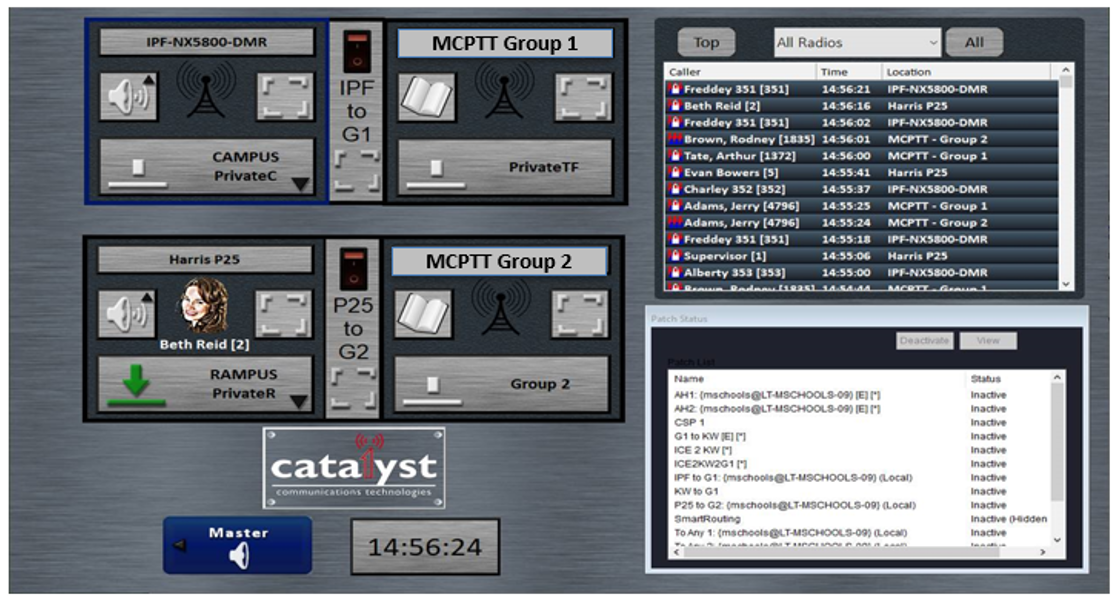Click the antenna tower icon in IPF-NX5800-DMR panel
This screenshot has width=1120, height=600.
coord(206,91)
